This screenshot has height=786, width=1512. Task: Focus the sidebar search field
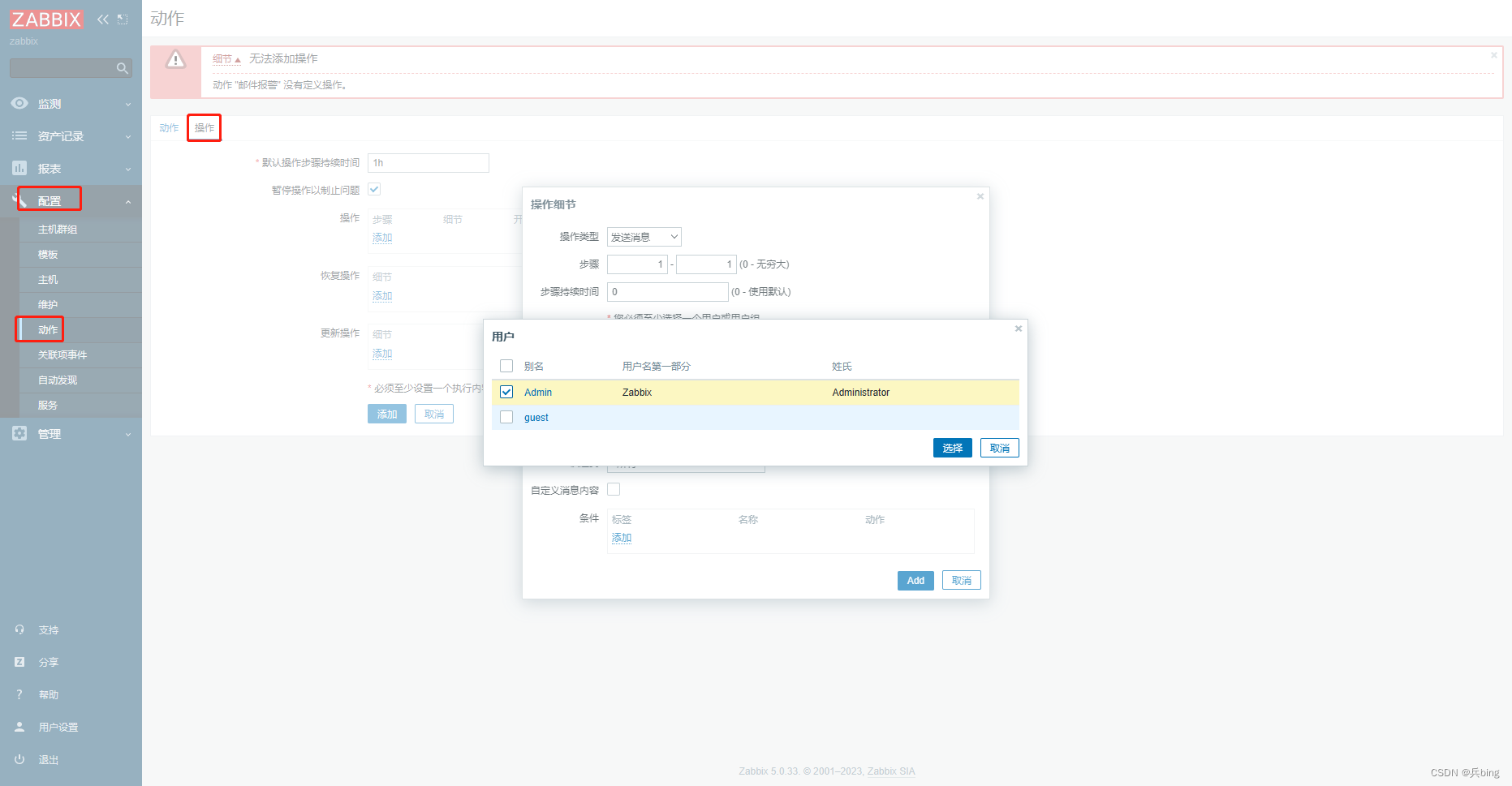pos(63,68)
